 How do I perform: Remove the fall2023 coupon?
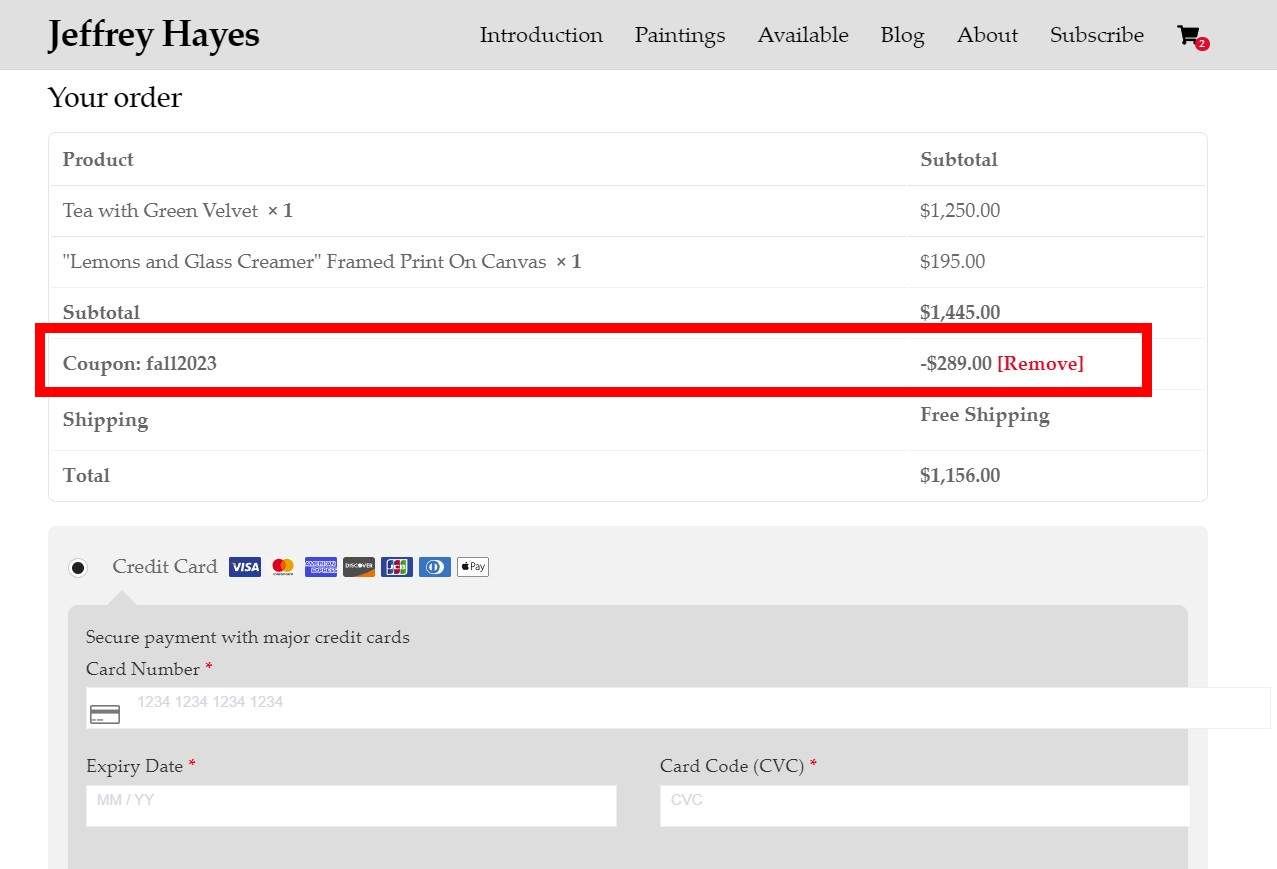[x=1040, y=364]
